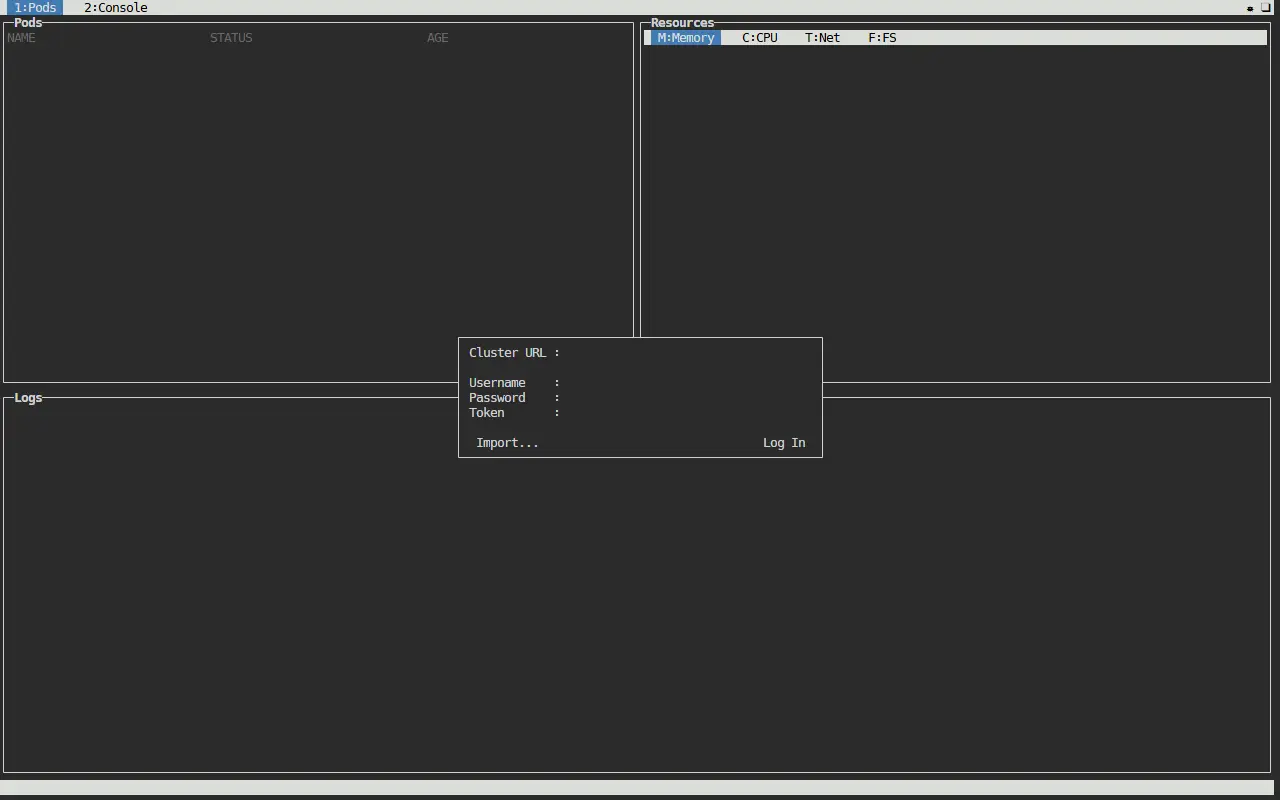Click the Log In button
Image resolution: width=1280 pixels, height=800 pixels.
coord(784,443)
